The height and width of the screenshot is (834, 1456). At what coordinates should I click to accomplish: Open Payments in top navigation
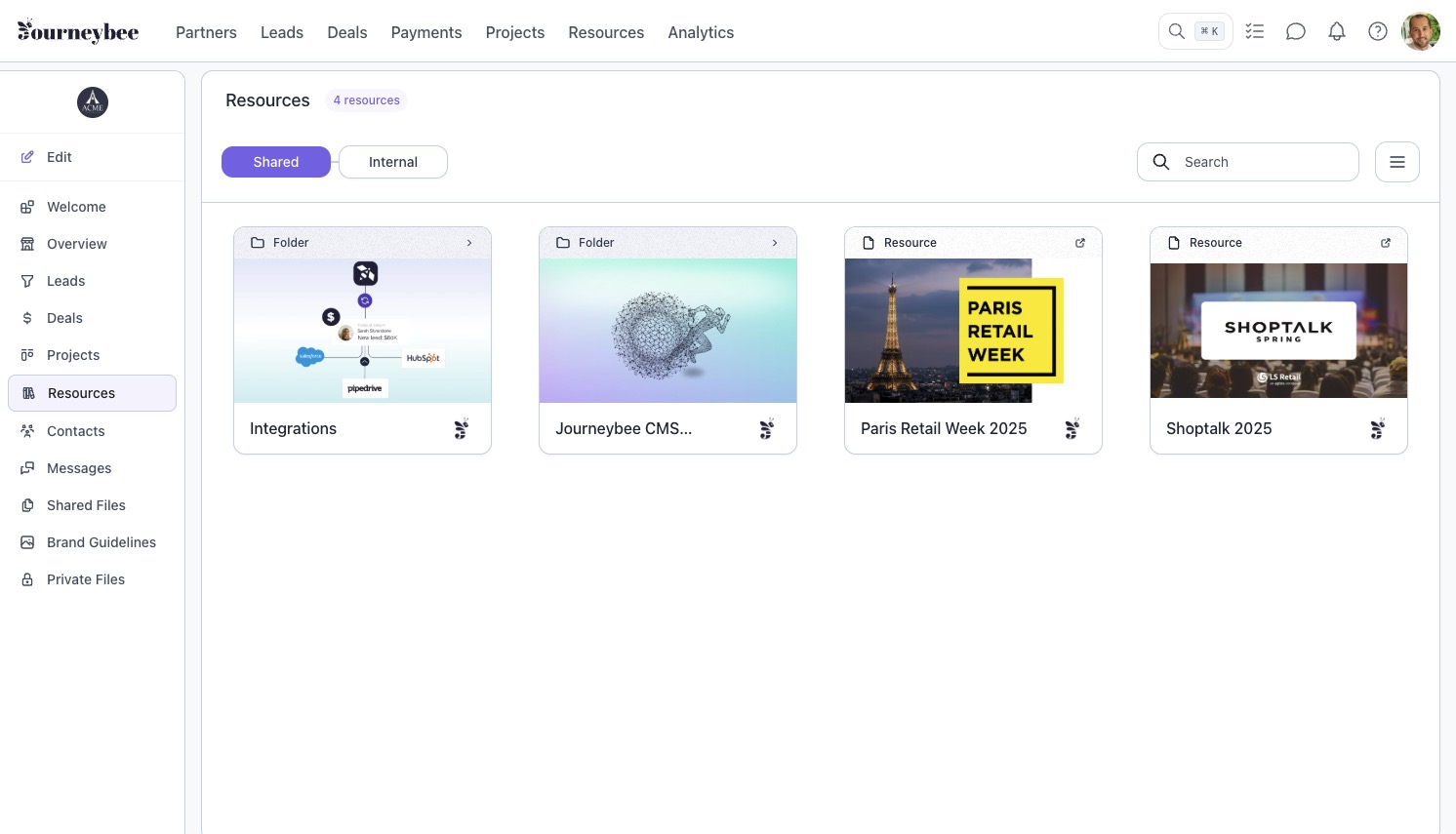click(426, 32)
